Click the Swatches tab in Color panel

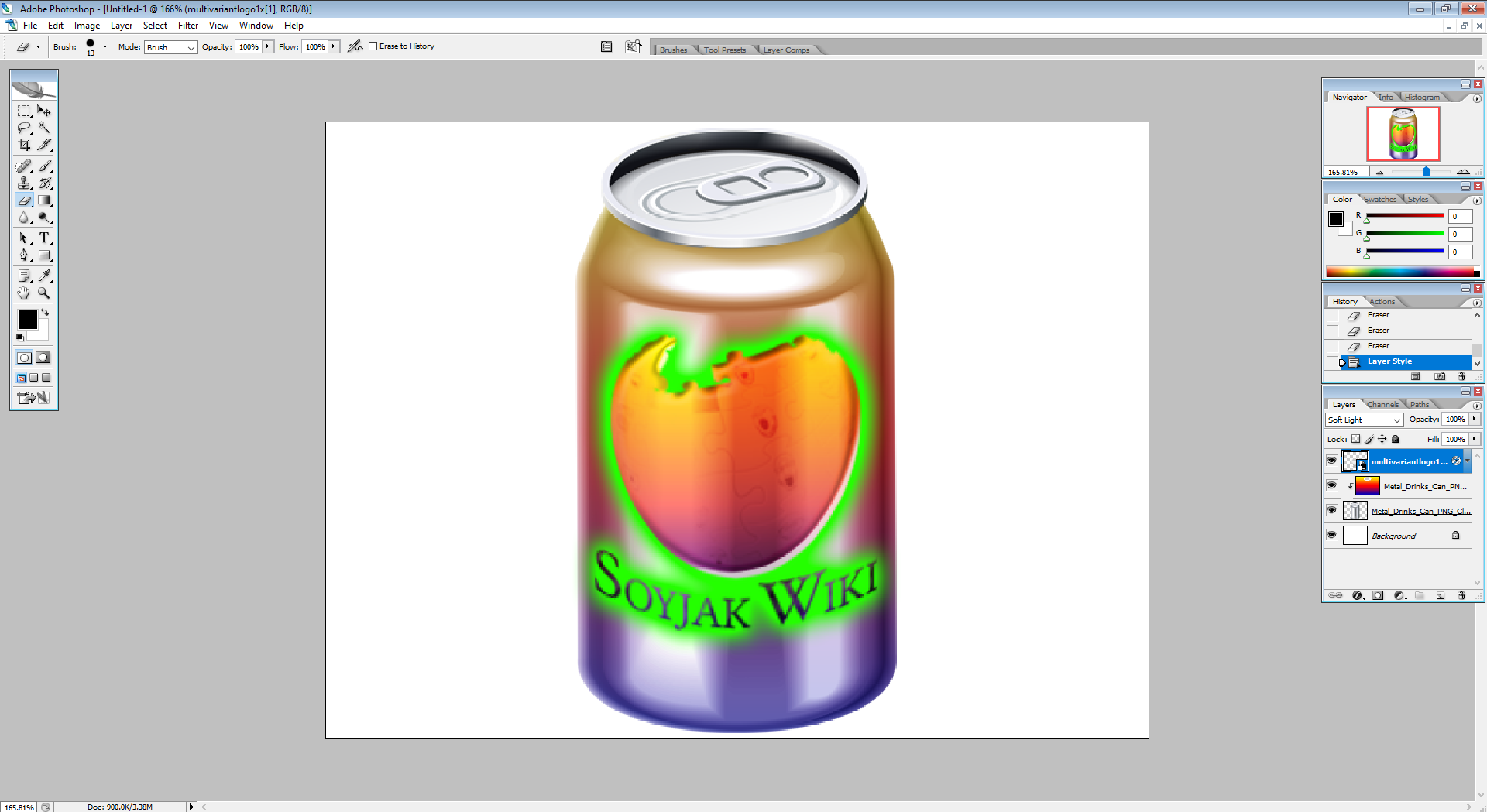(x=1379, y=199)
